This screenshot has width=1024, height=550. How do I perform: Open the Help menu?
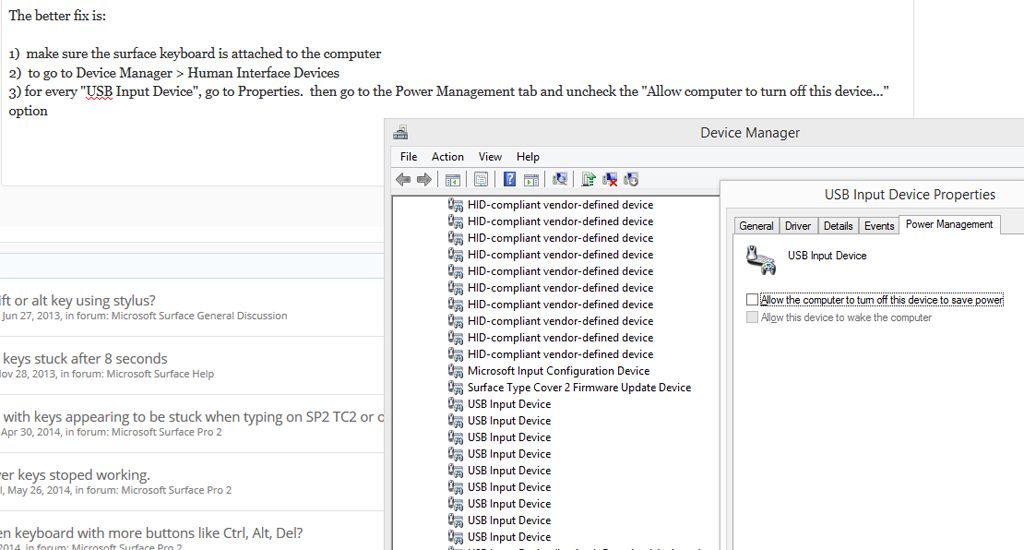coord(528,157)
